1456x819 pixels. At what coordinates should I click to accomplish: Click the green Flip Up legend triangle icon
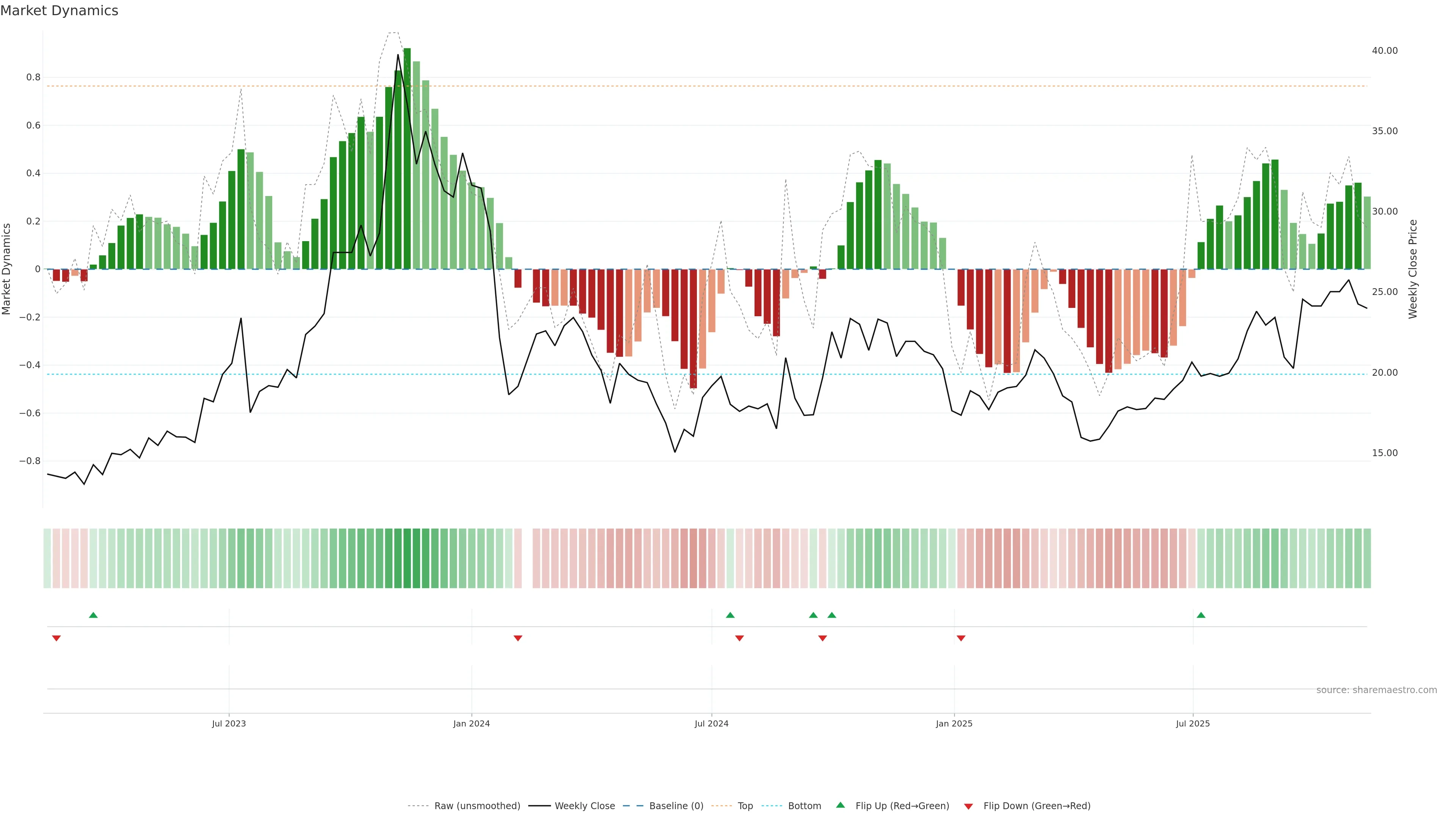pos(841,805)
